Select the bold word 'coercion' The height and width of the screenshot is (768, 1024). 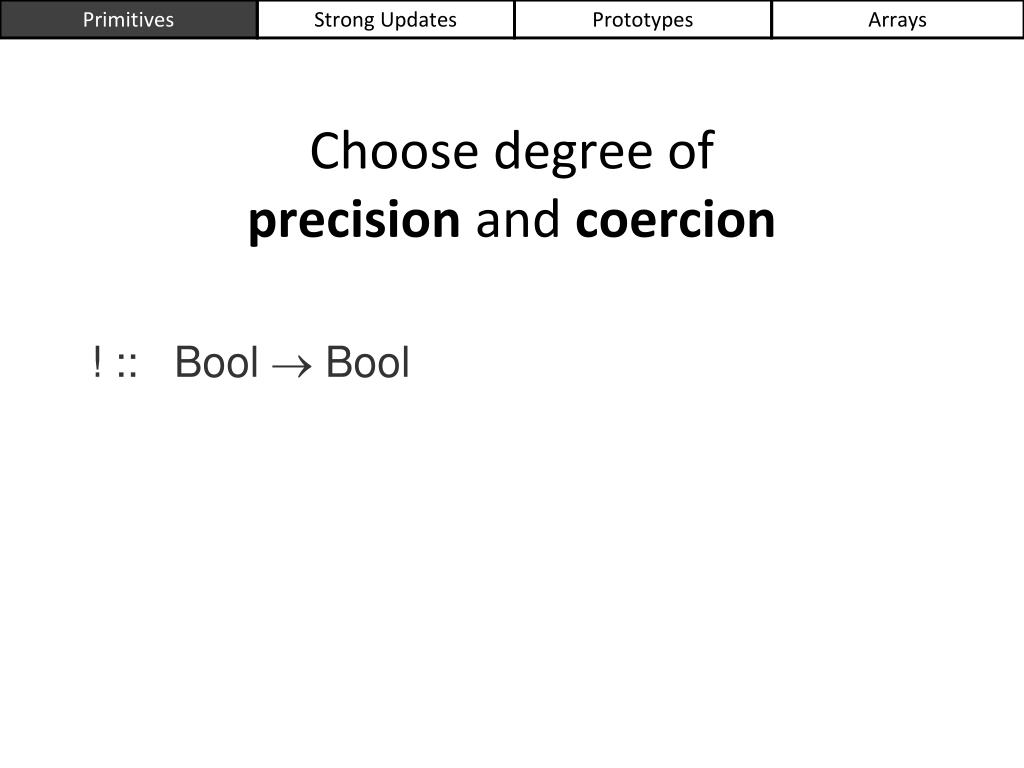[675, 219]
